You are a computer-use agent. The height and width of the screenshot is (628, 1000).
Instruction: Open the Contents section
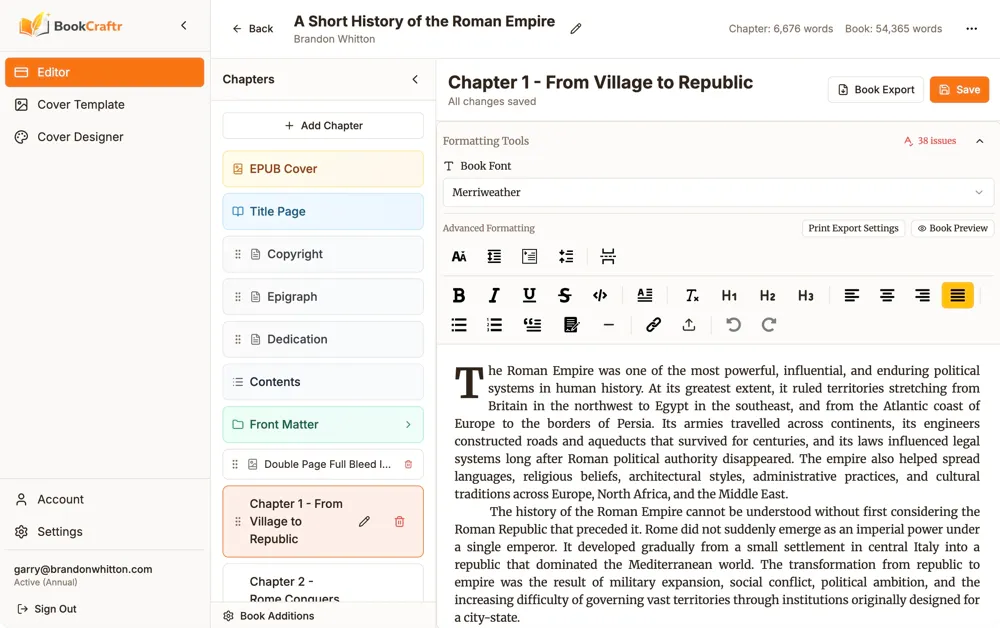point(323,382)
